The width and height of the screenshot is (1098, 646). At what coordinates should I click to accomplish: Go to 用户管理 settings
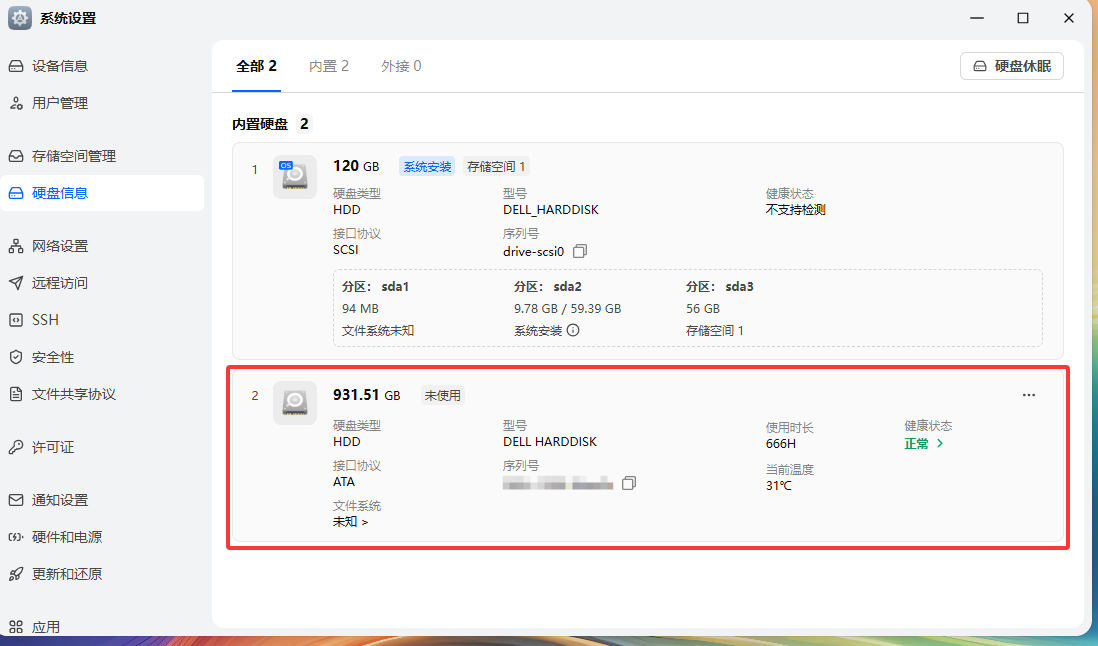(x=60, y=103)
